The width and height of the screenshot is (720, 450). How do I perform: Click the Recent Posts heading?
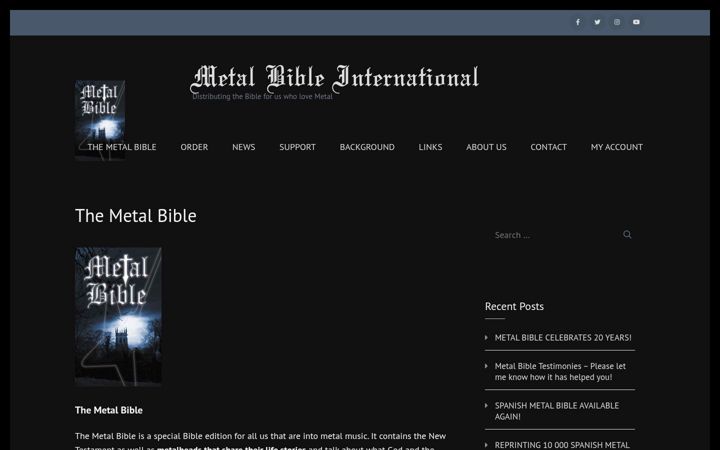[514, 306]
